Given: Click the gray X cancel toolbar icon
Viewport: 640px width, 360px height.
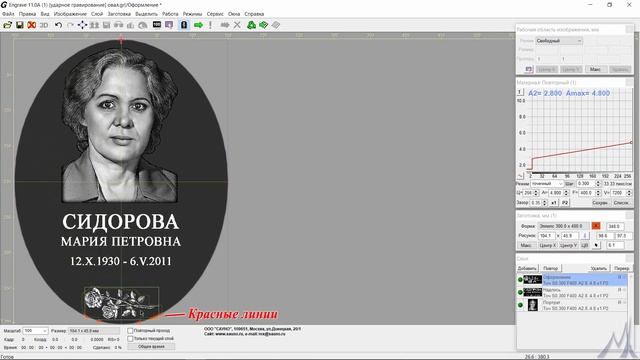Looking at the screenshot, I should 237,25.
